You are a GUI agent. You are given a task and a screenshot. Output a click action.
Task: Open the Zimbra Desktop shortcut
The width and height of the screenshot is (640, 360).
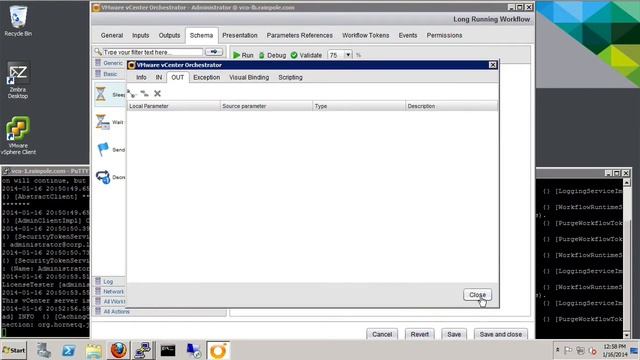pyautogui.click(x=18, y=80)
